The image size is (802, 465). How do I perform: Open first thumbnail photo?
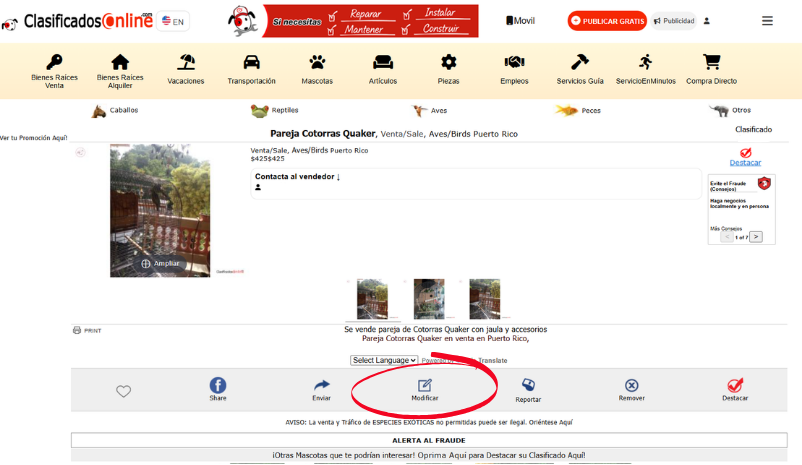tap(372, 299)
